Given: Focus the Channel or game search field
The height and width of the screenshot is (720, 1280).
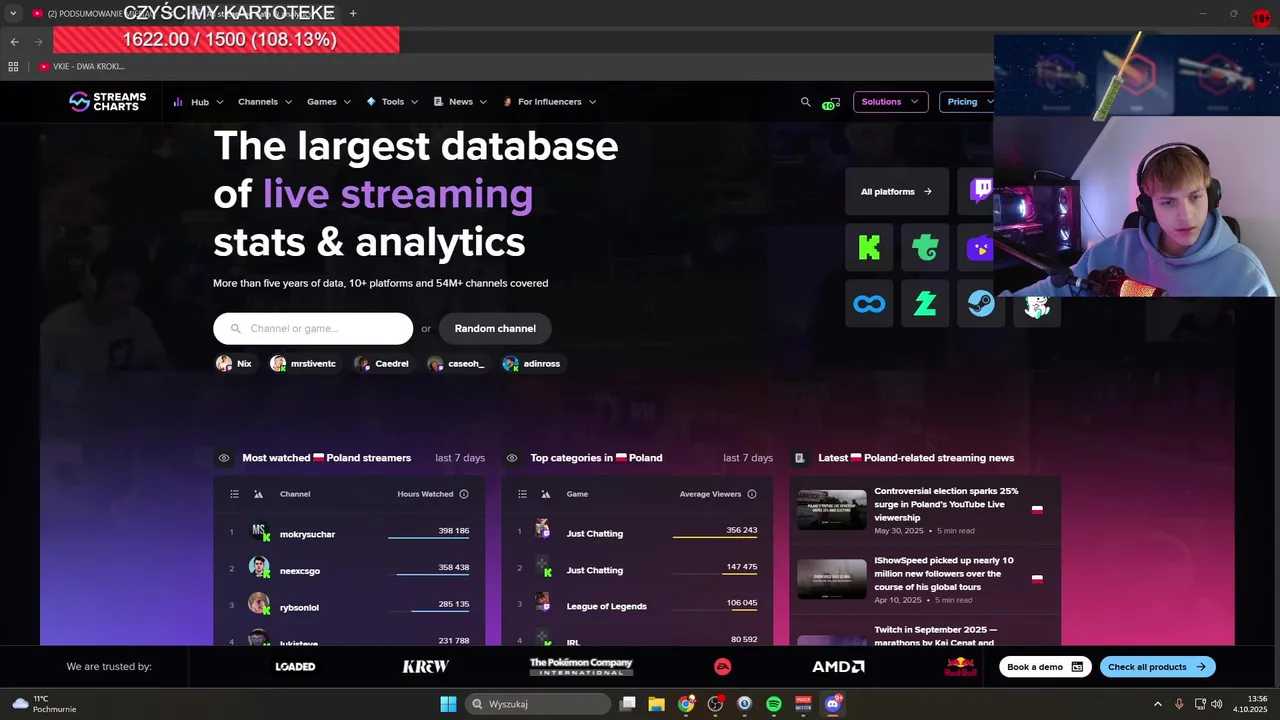Looking at the screenshot, I should tap(313, 328).
